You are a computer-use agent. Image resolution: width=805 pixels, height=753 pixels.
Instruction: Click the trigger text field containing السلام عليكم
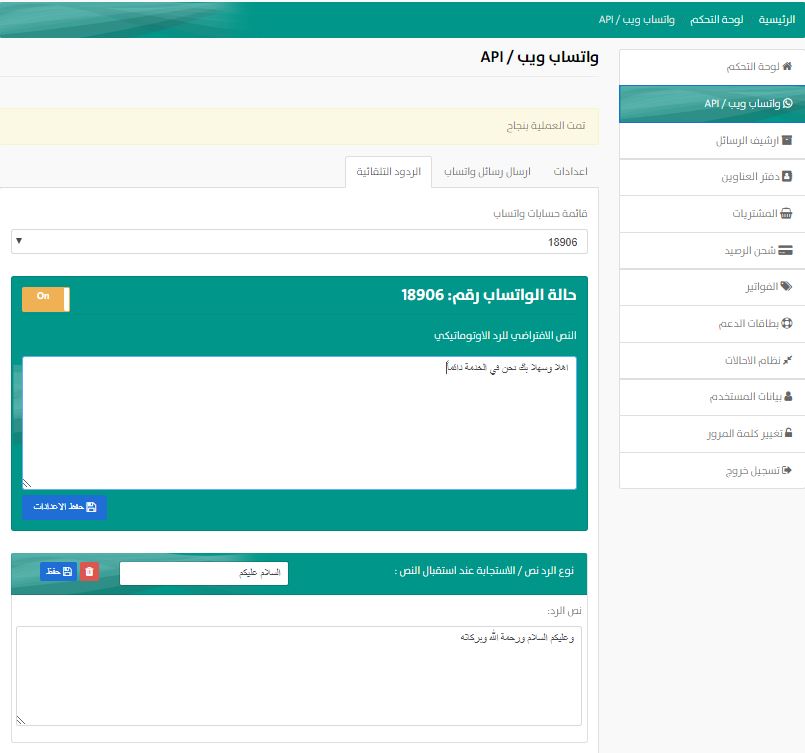pyautogui.click(x=204, y=573)
